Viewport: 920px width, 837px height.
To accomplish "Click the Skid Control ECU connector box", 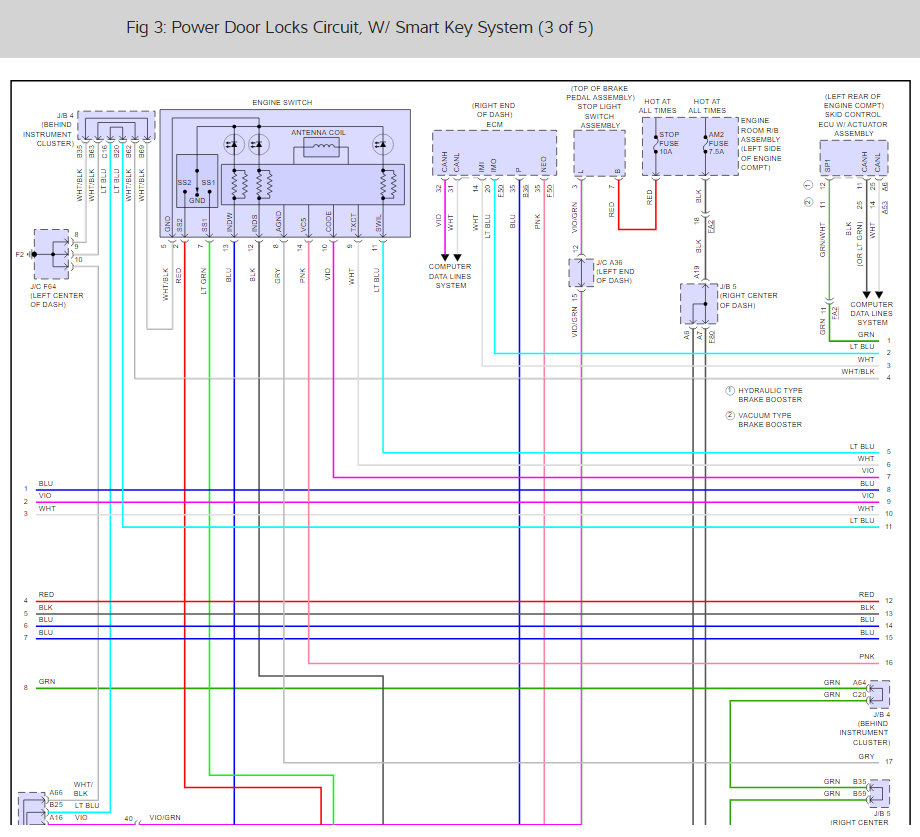I will point(853,157).
